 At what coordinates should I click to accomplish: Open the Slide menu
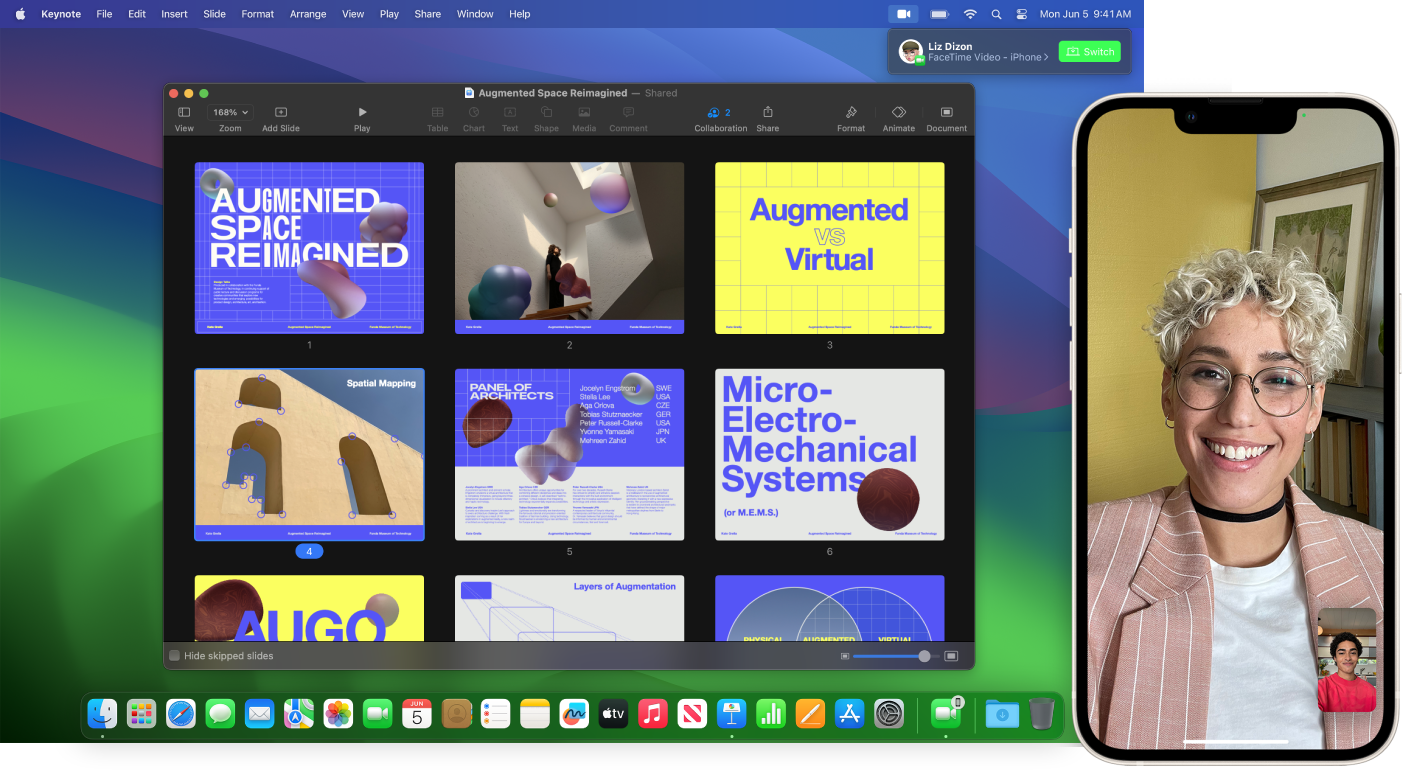coord(214,14)
